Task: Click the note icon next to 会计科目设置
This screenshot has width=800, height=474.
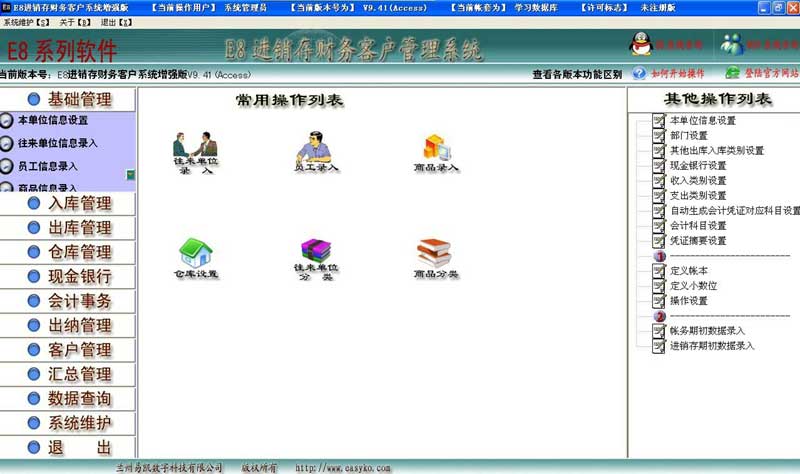Action: [x=659, y=226]
